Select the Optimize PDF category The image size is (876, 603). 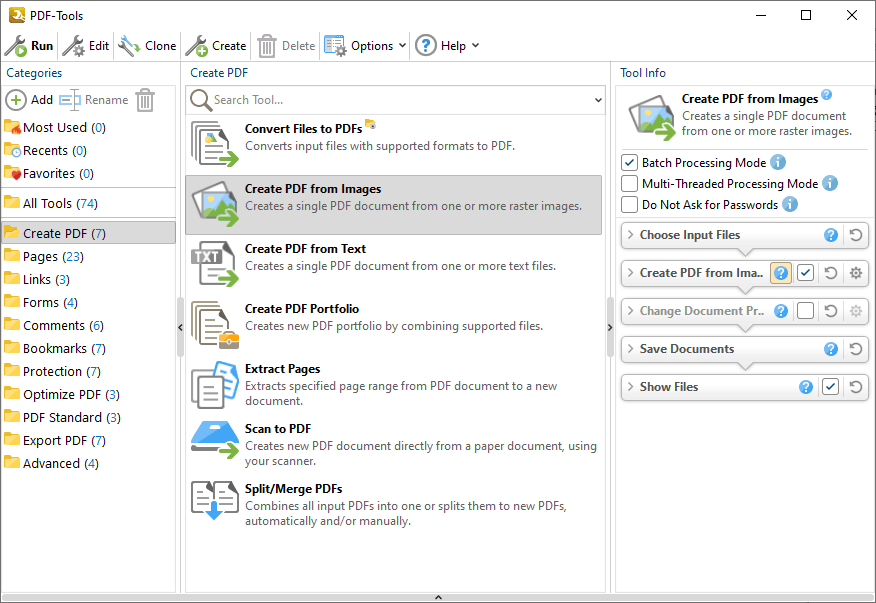(x=62, y=394)
